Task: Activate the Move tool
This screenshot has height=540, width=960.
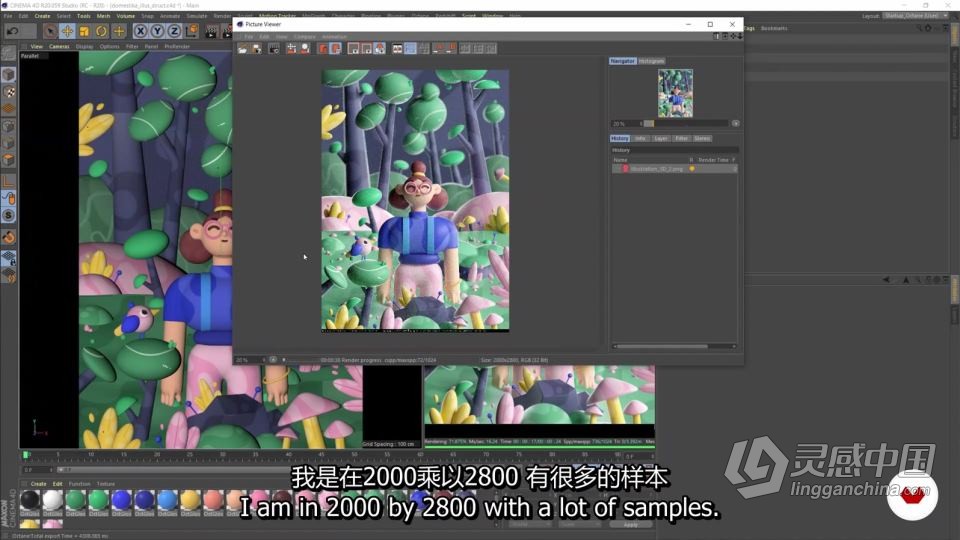Action: click(67, 31)
